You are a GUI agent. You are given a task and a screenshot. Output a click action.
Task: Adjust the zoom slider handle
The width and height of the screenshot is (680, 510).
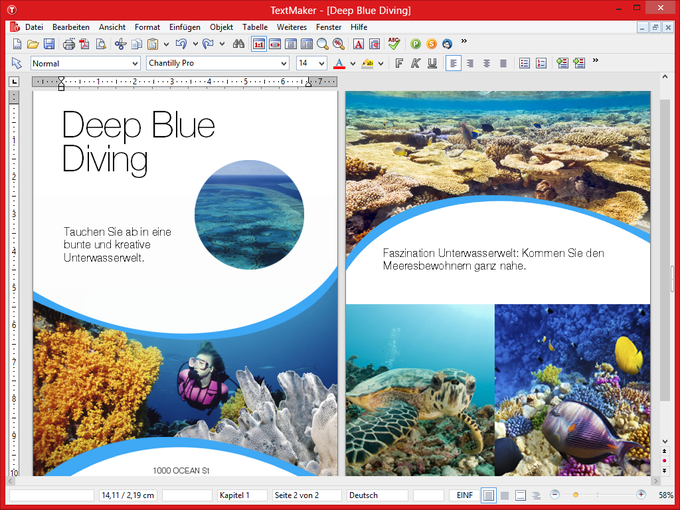(x=575, y=494)
